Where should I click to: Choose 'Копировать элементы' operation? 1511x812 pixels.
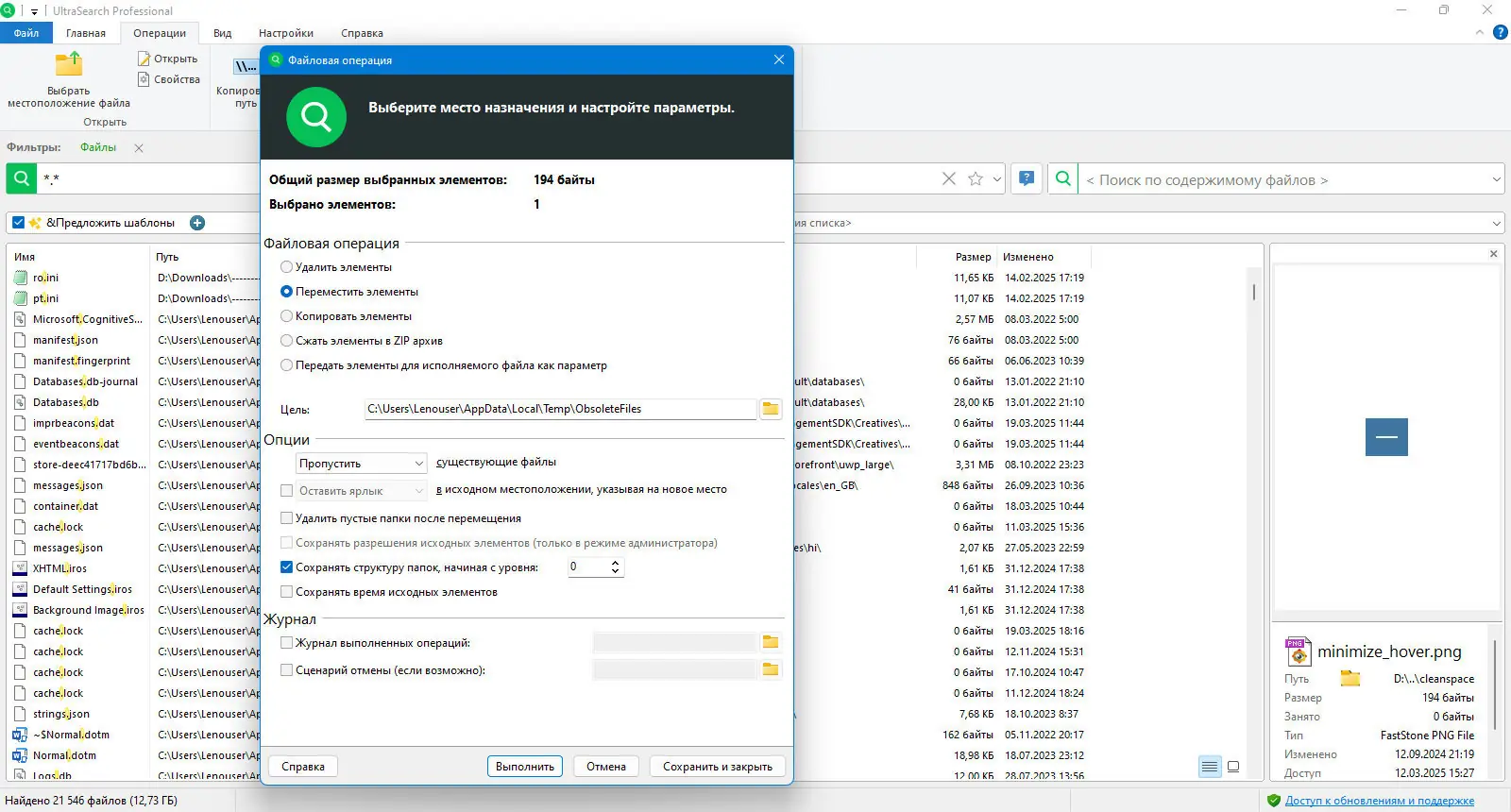[x=286, y=316]
